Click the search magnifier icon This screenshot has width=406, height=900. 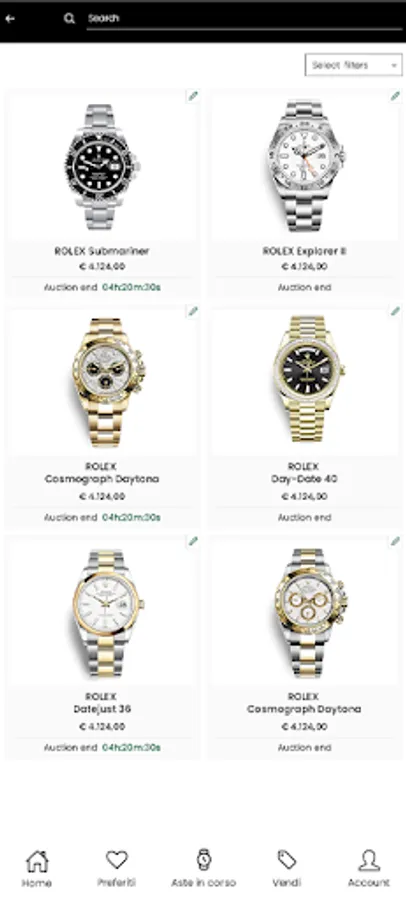pyautogui.click(x=69, y=19)
